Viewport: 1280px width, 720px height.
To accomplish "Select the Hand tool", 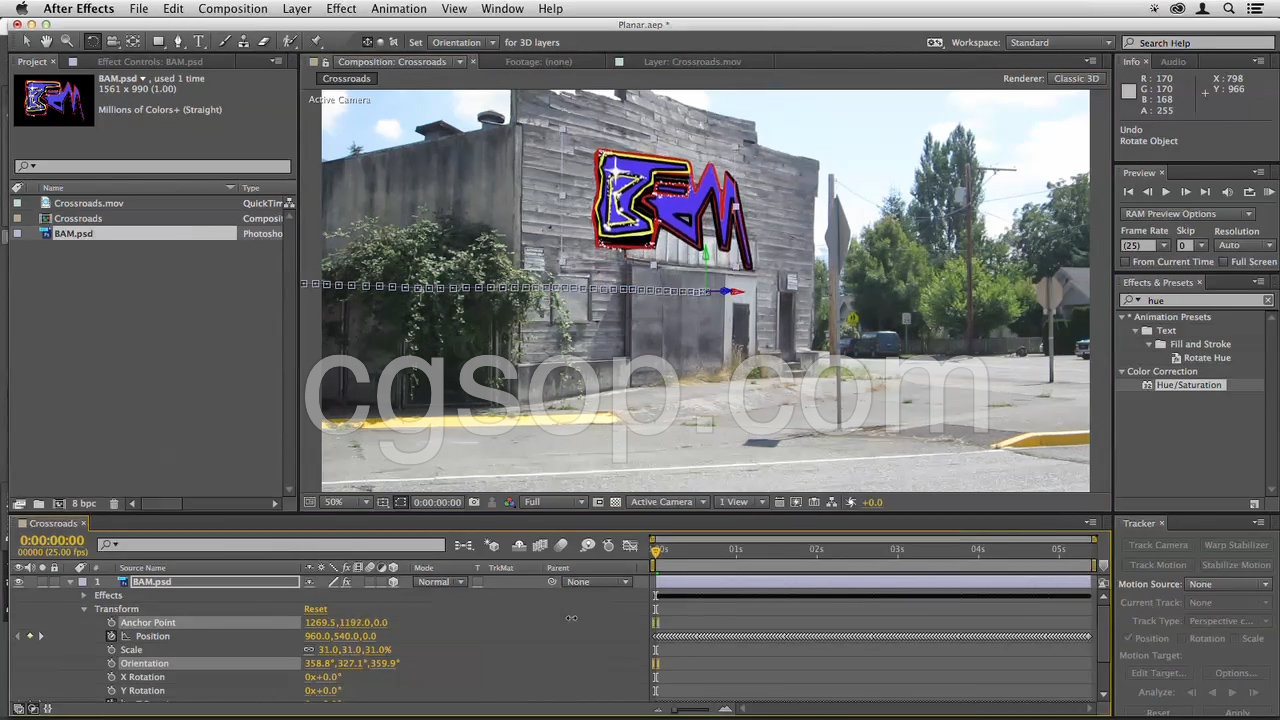I will [x=46, y=42].
